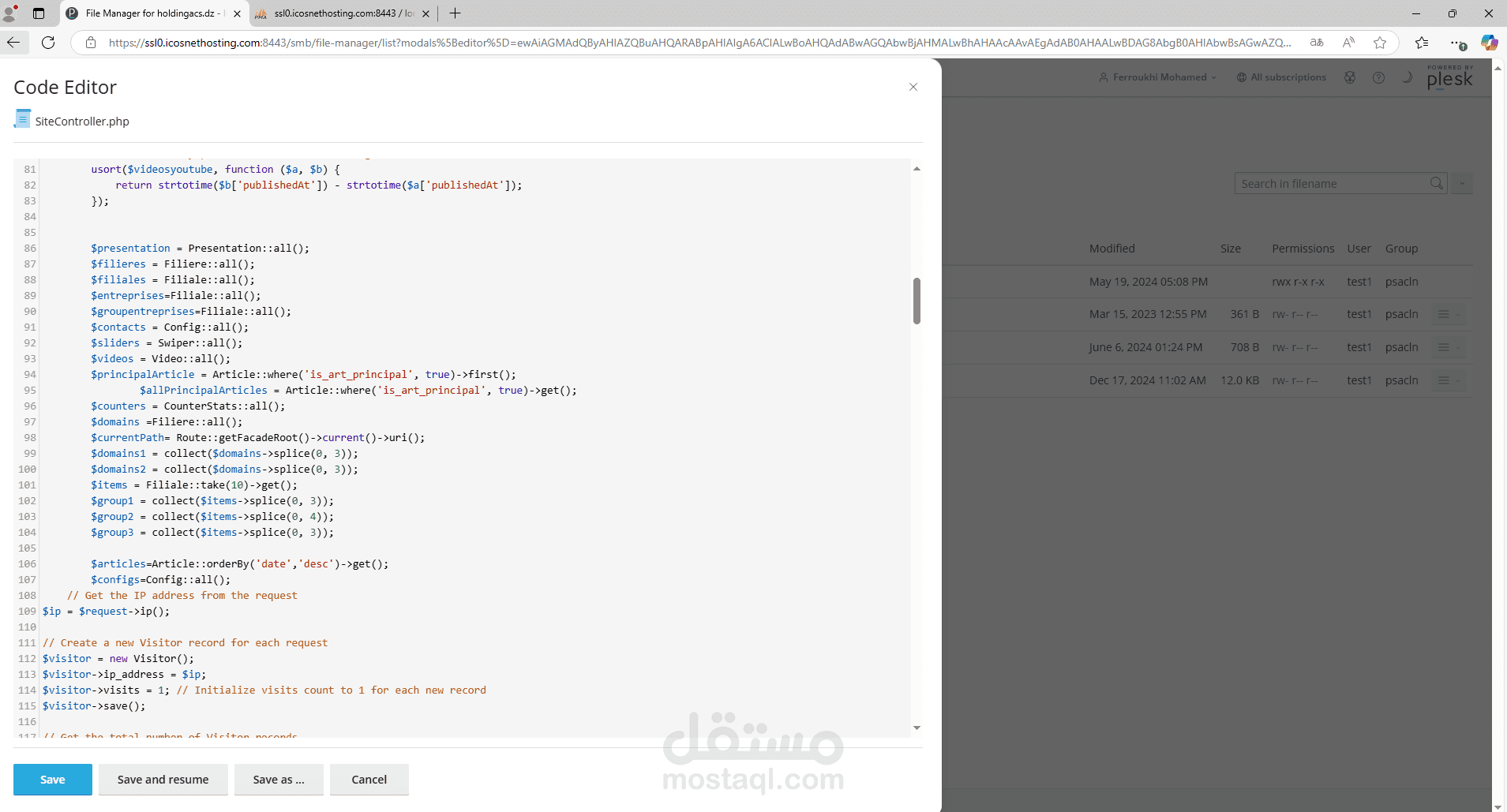1507x812 pixels.
Task: Click on $presentation variable on line 86
Action: 130,249
